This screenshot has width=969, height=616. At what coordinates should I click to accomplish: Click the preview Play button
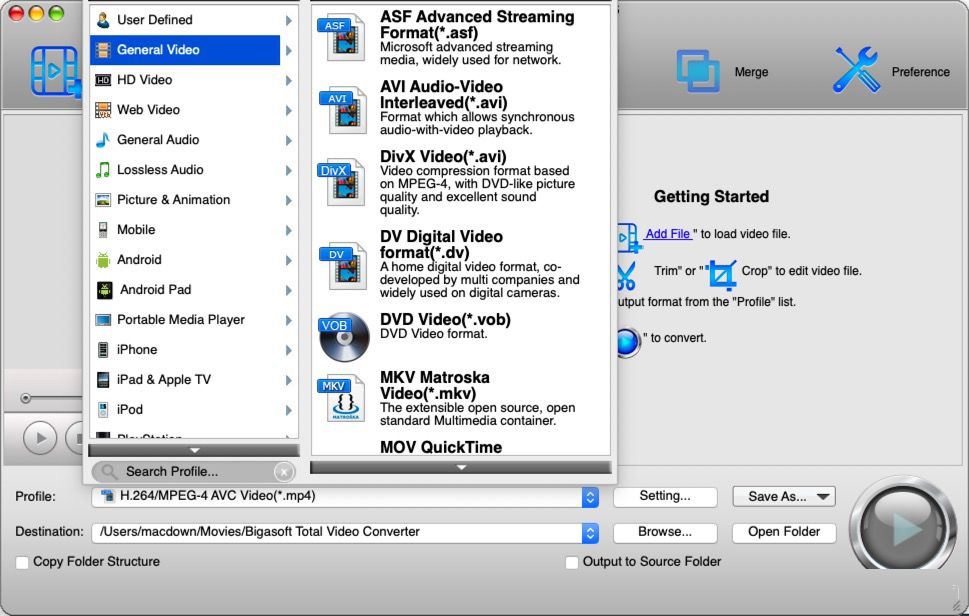click(40, 438)
